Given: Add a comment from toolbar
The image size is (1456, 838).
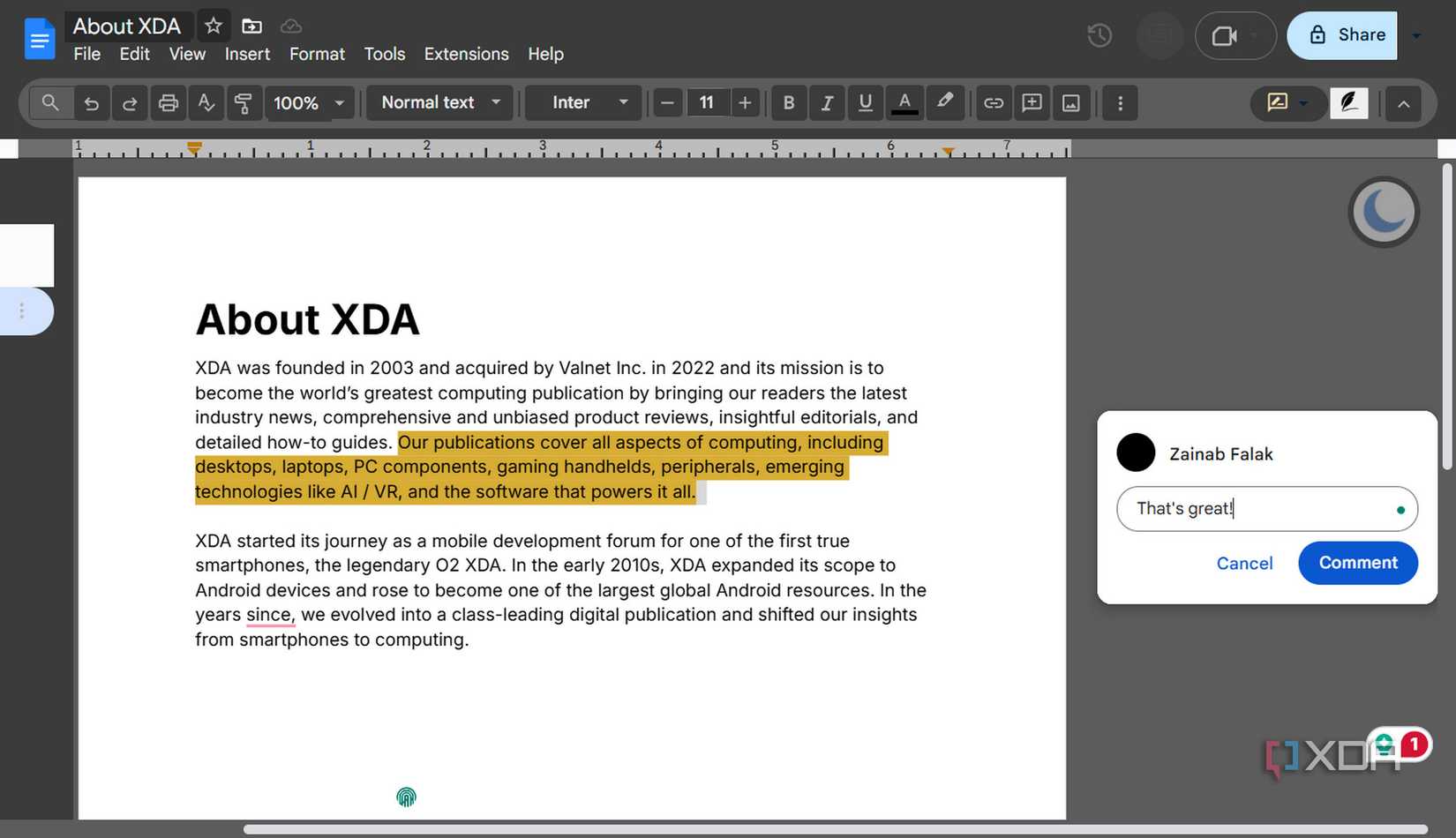Looking at the screenshot, I should point(1032,103).
